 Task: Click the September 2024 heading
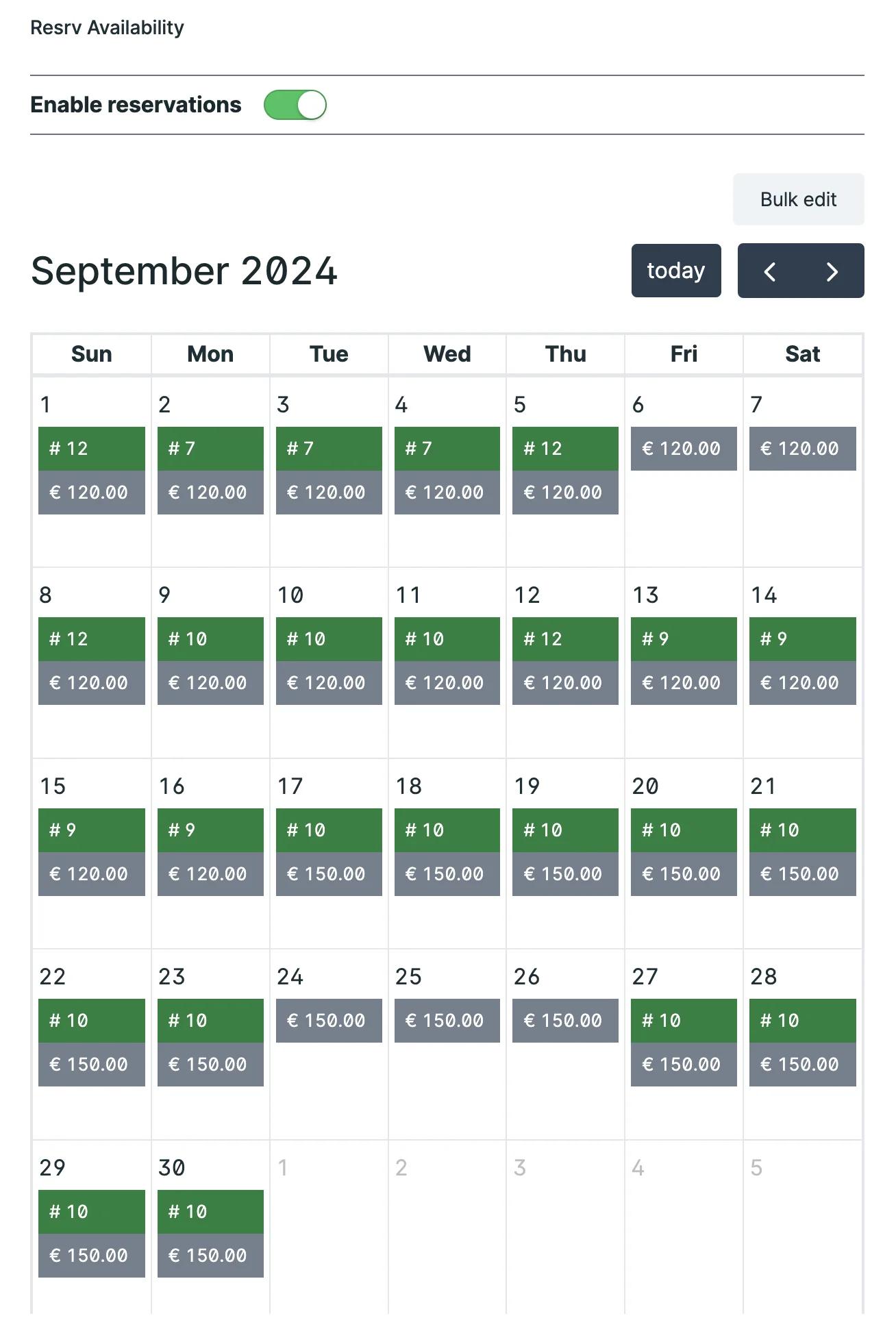pos(184,270)
